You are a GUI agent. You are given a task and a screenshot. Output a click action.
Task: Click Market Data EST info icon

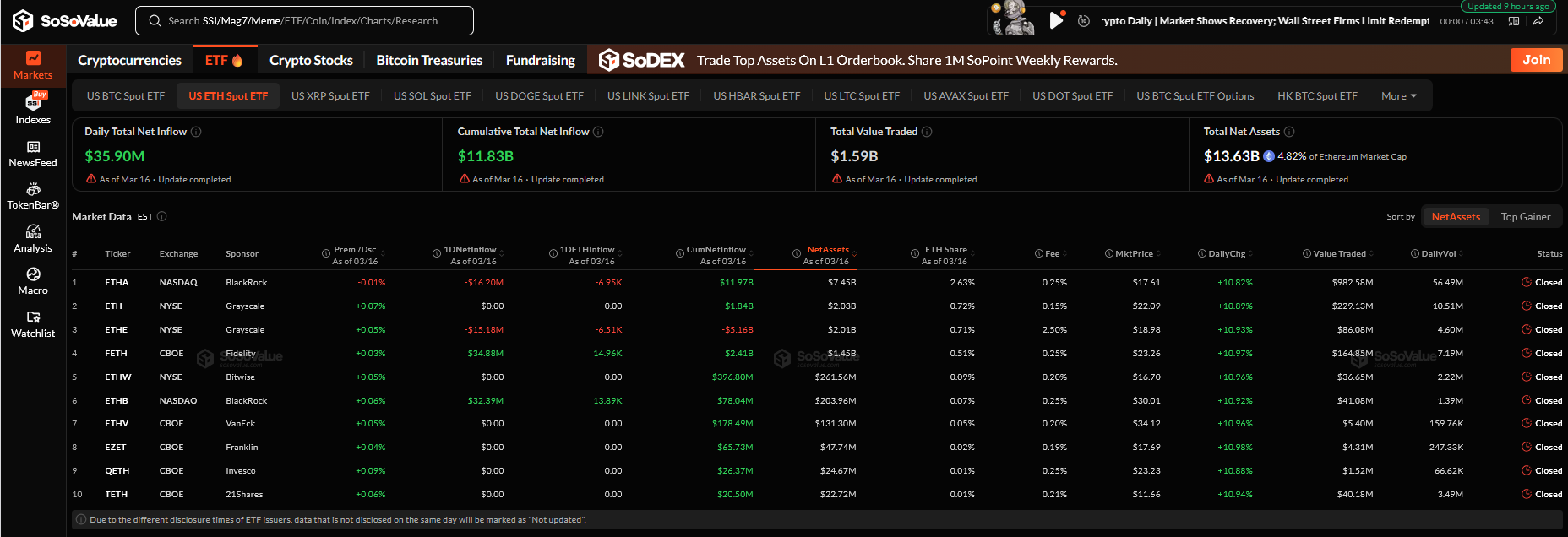click(162, 216)
